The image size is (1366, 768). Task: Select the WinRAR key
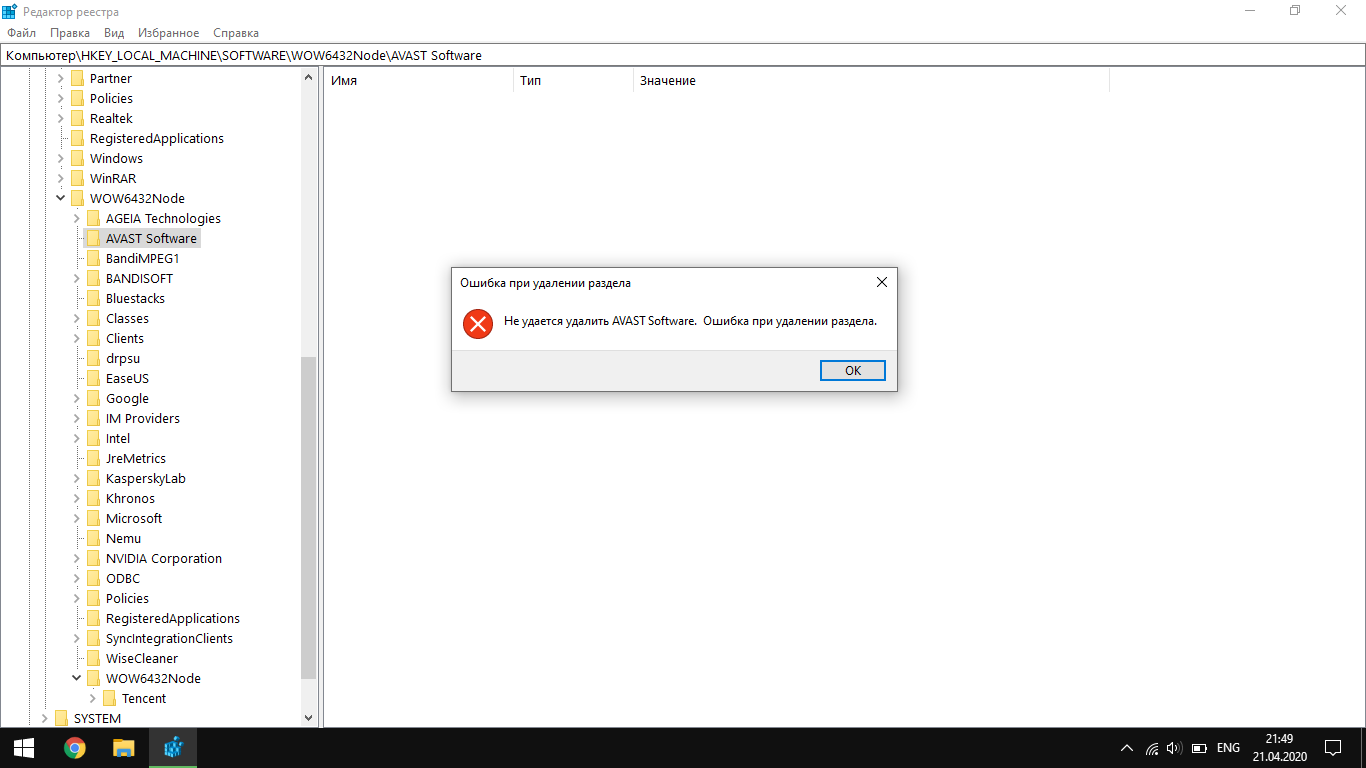(x=113, y=178)
